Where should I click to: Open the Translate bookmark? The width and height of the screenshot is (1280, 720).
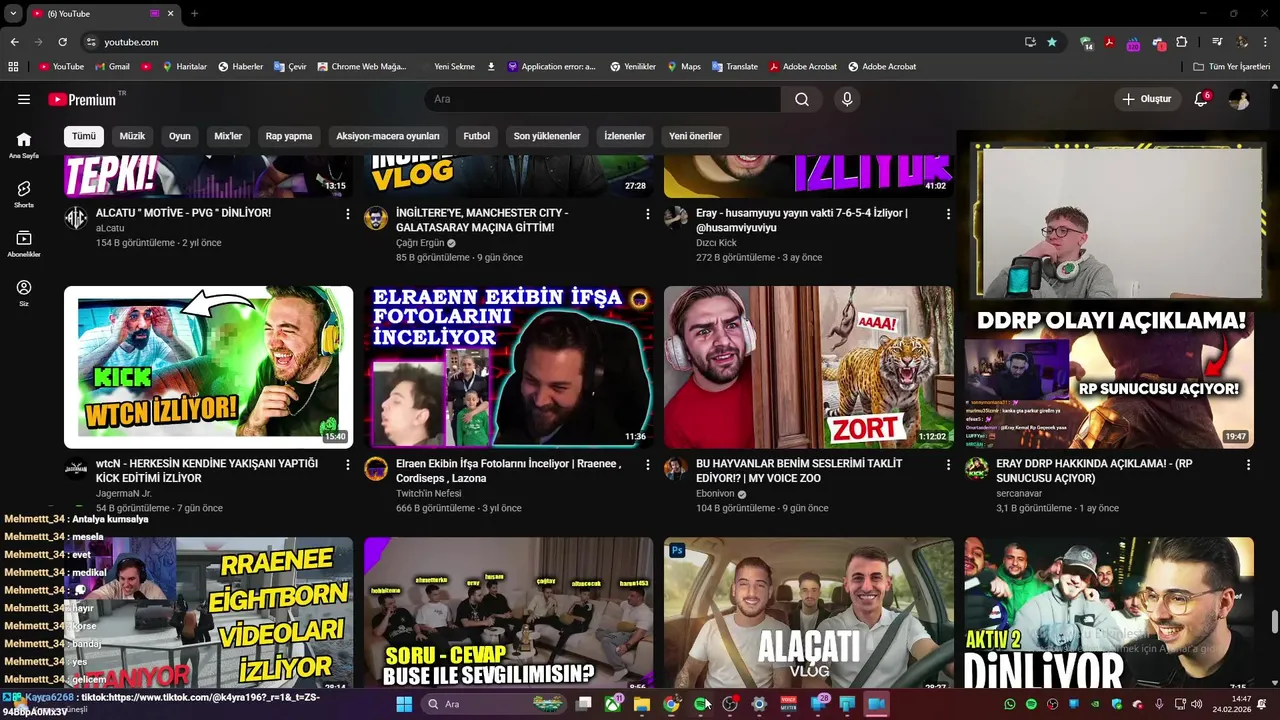(735, 67)
